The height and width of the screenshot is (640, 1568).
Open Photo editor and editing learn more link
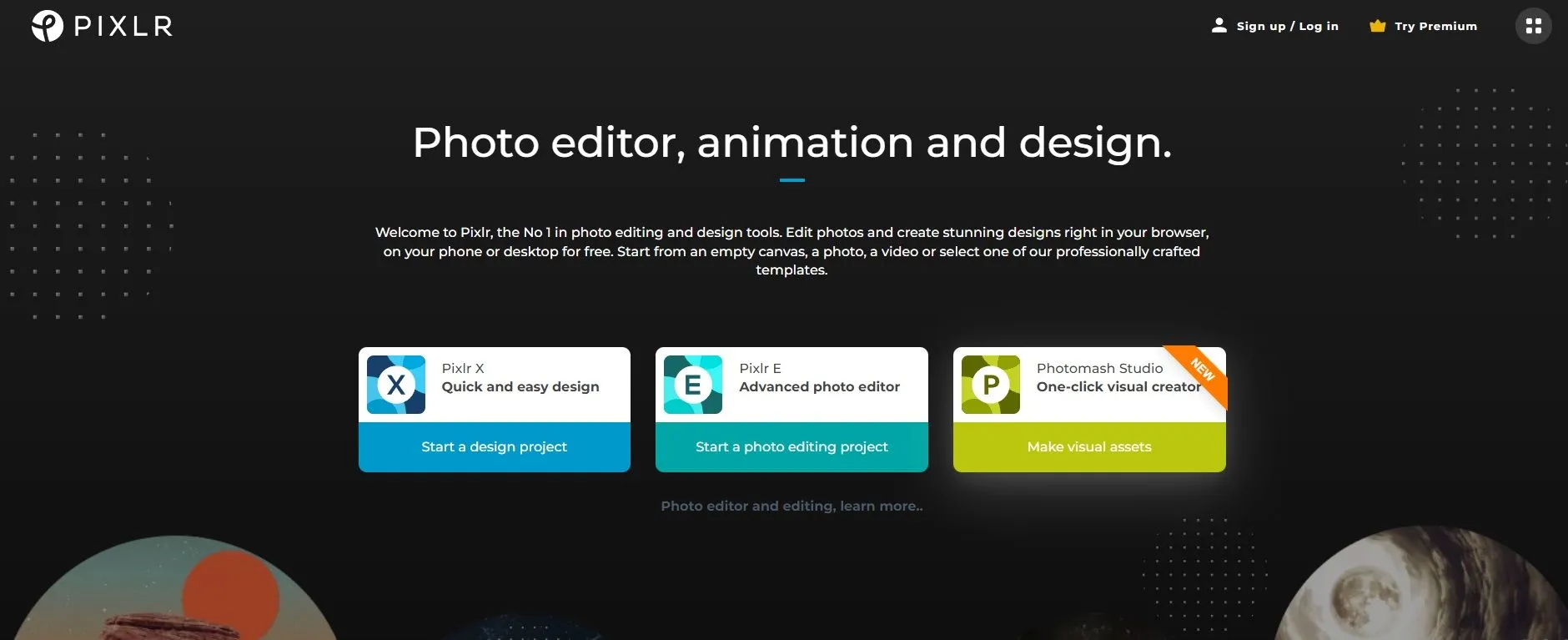click(x=792, y=506)
